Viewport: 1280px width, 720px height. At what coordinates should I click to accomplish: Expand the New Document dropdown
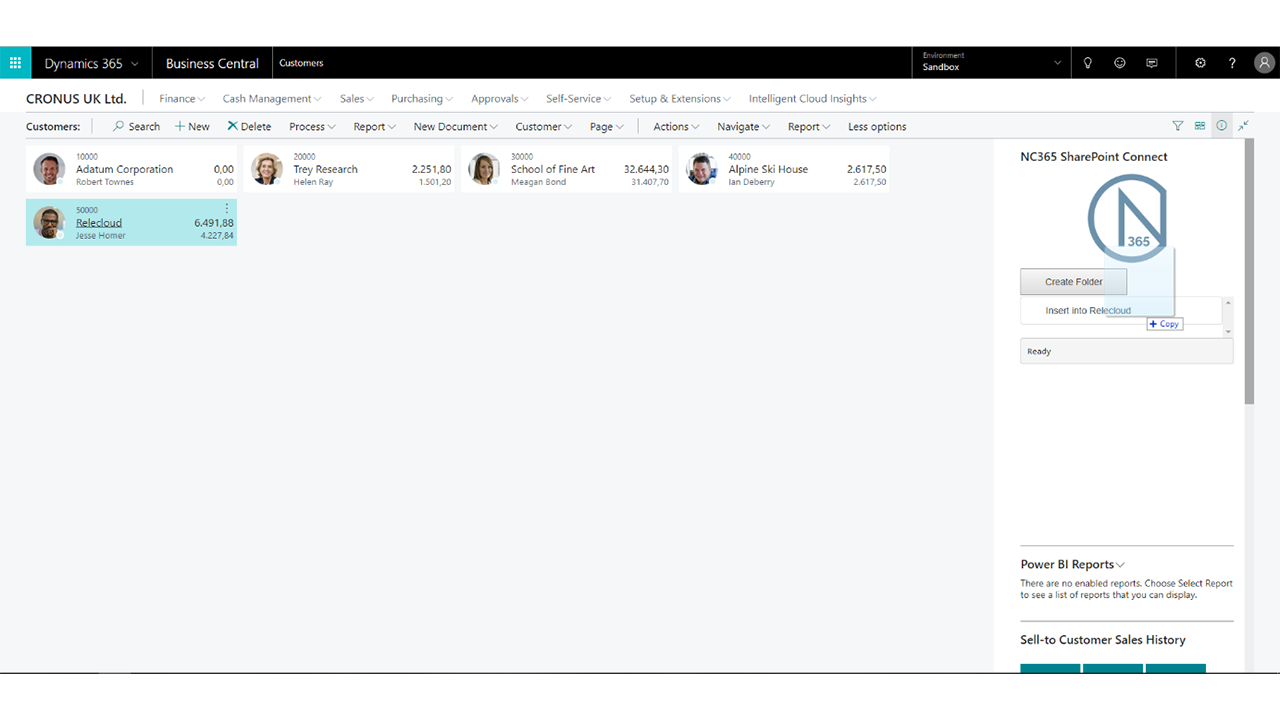(x=456, y=127)
